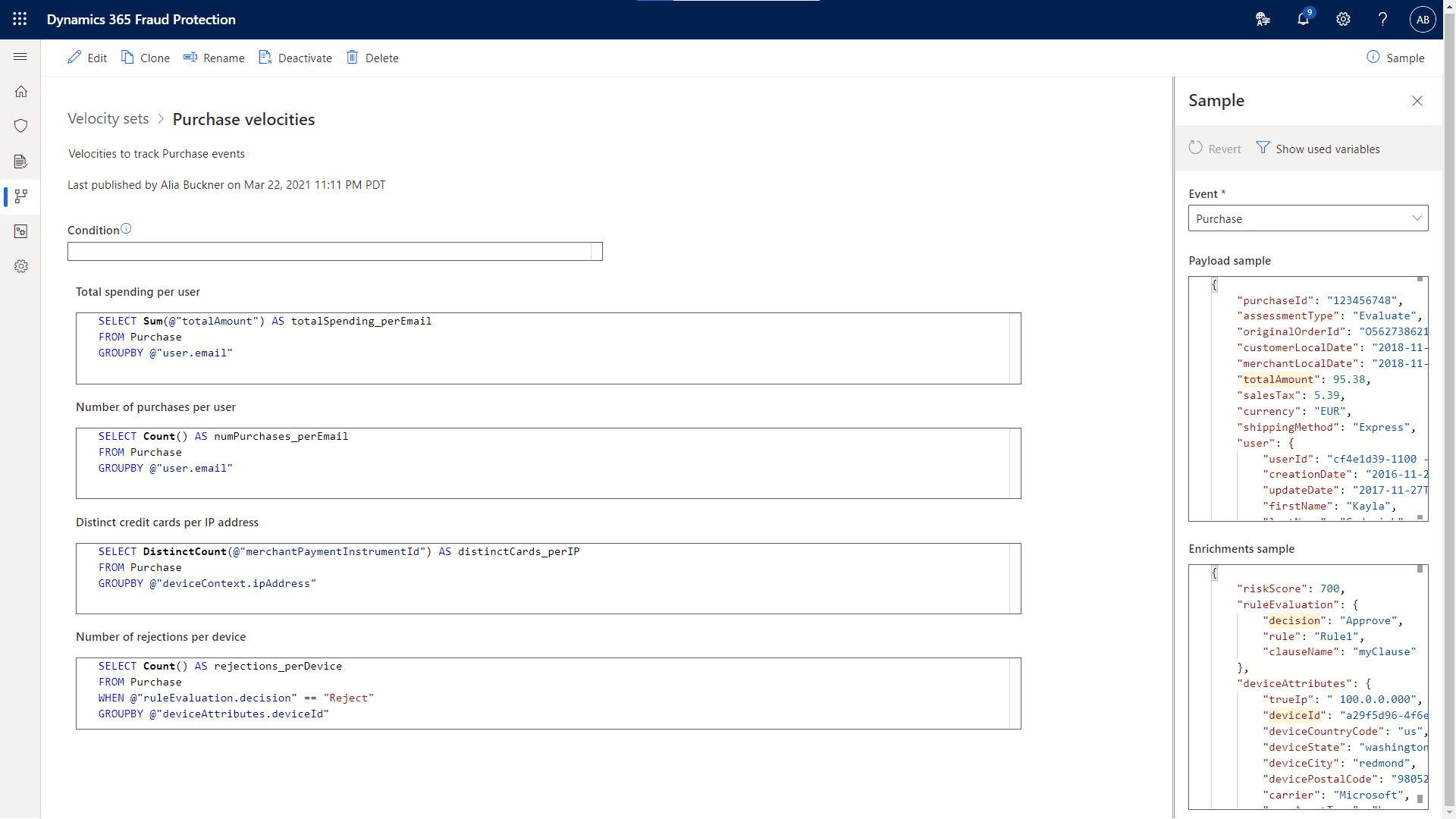Click highlighted "totalAmount" in payload
The image size is (1456, 819).
click(x=1278, y=379)
